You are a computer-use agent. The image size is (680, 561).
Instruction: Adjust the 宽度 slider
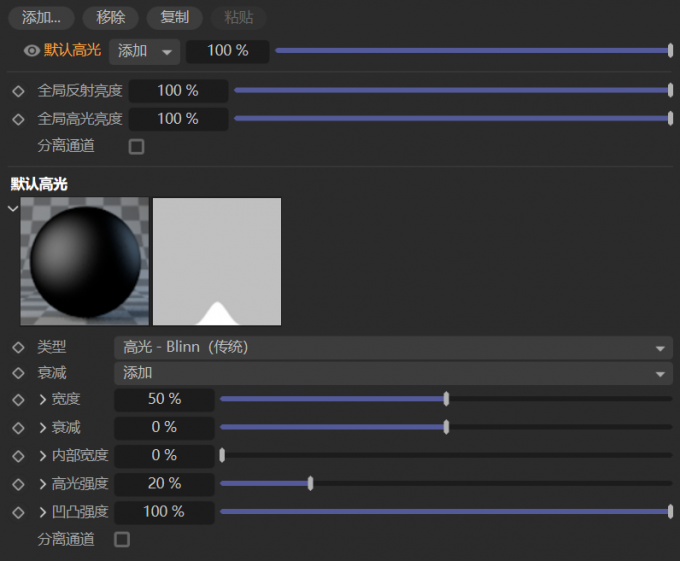click(x=446, y=399)
